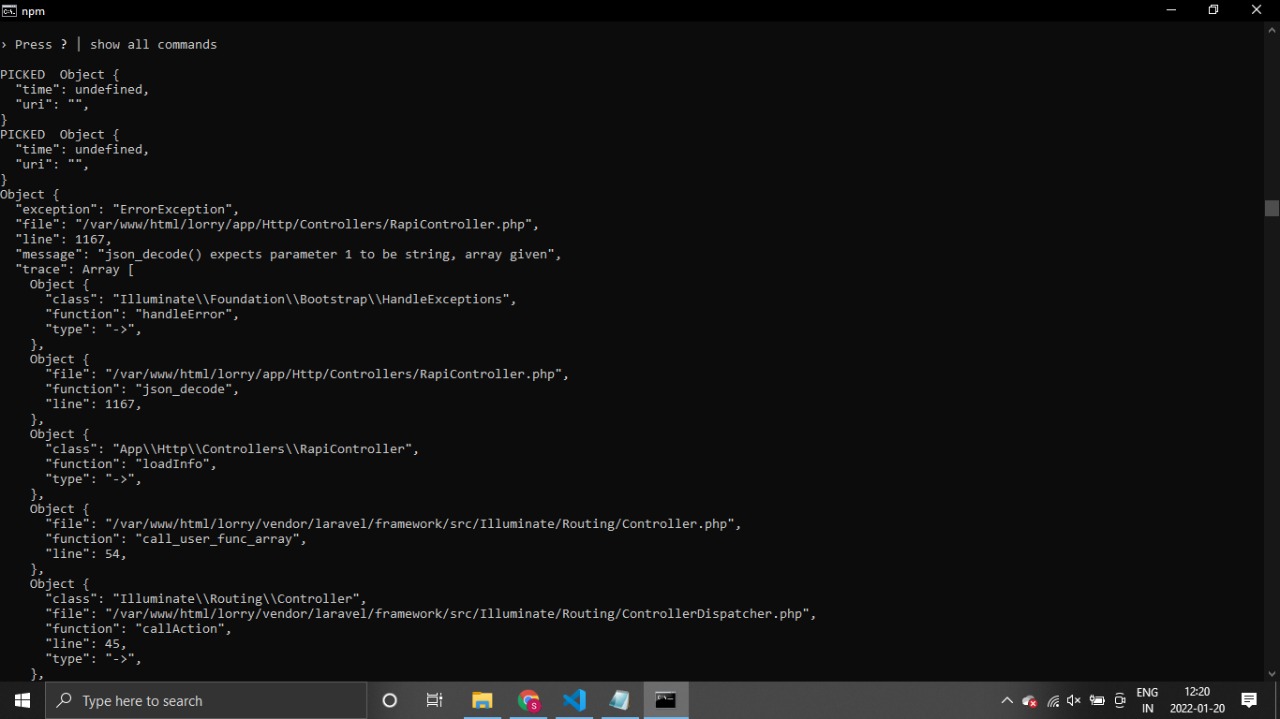Check battery status in the system tray
The width and height of the screenshot is (1280, 719).
(x=1097, y=701)
